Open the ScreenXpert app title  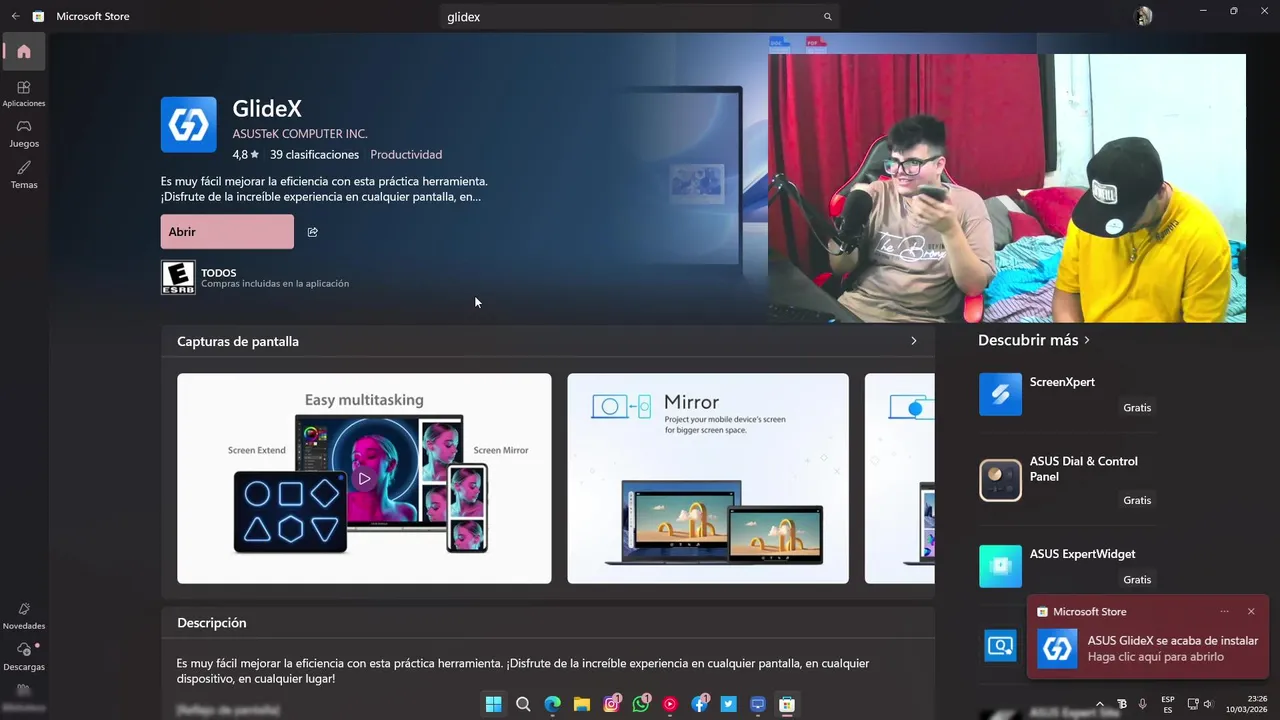click(x=1062, y=382)
